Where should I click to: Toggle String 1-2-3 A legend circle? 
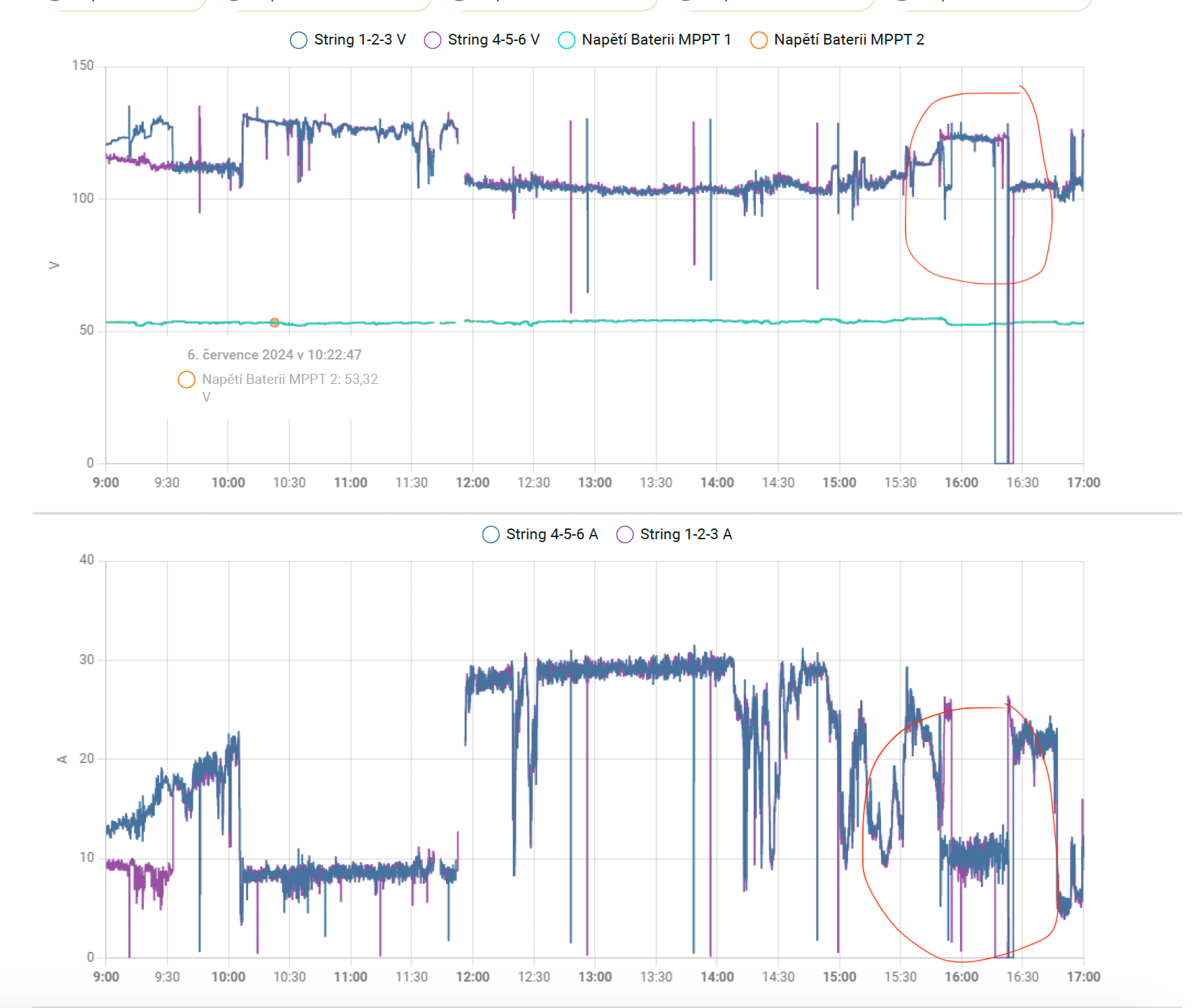(x=625, y=534)
